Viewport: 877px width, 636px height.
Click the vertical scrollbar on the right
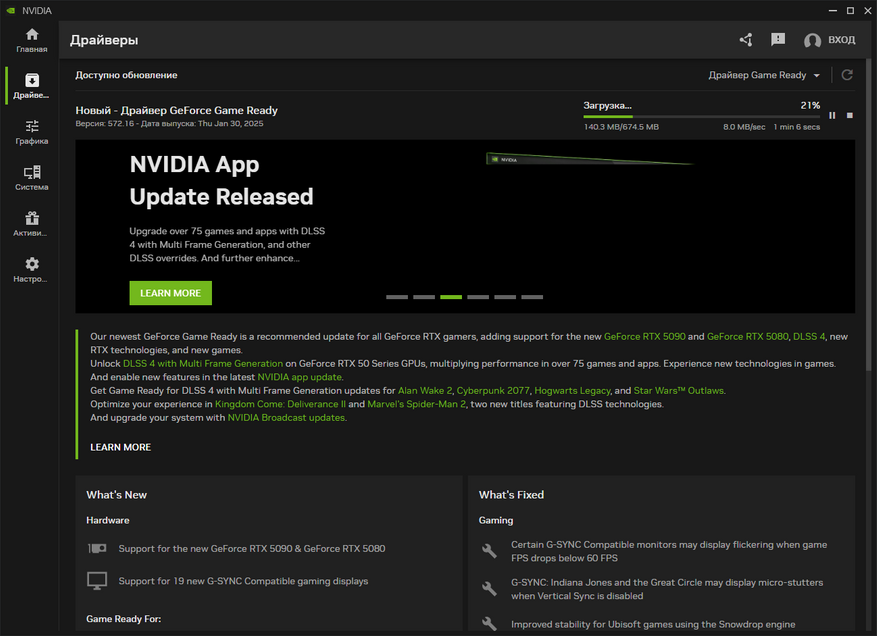click(868, 214)
